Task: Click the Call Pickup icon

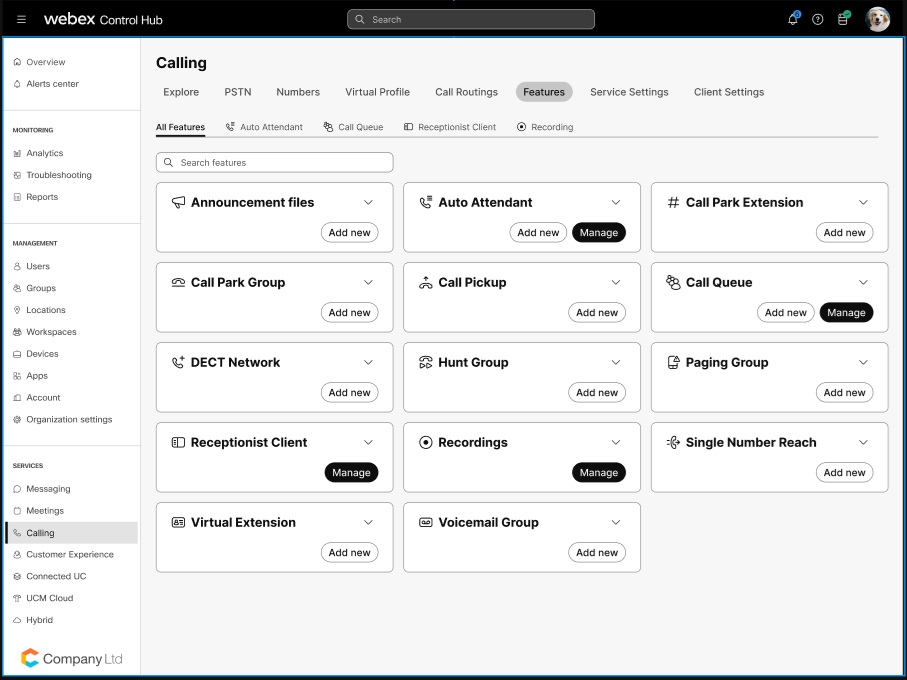Action: point(426,282)
